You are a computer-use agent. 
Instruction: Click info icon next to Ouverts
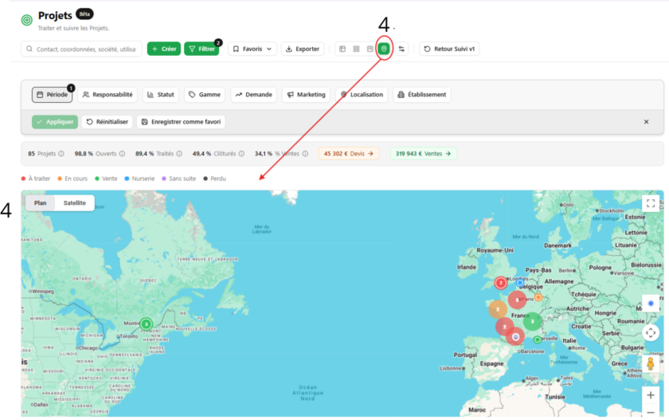pyautogui.click(x=122, y=154)
